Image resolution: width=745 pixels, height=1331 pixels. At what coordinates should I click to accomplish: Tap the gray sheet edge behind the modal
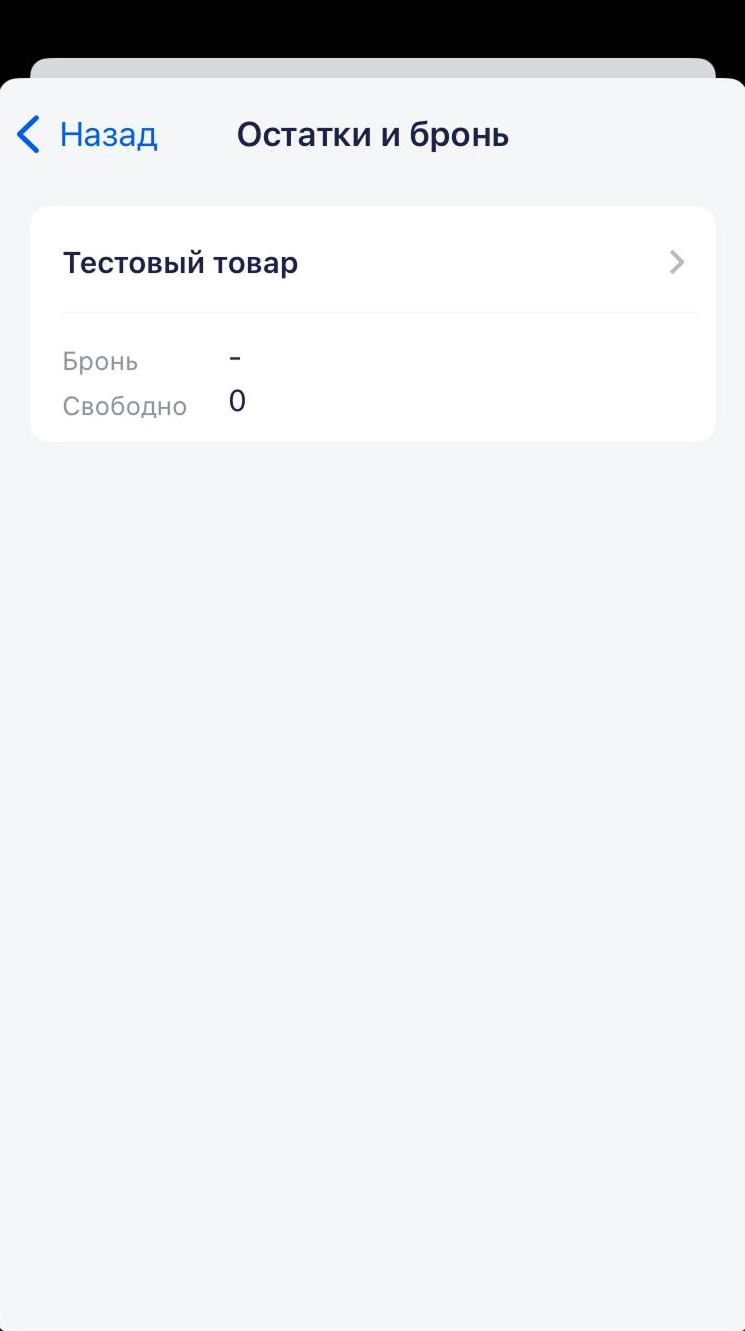pyautogui.click(x=372, y=67)
